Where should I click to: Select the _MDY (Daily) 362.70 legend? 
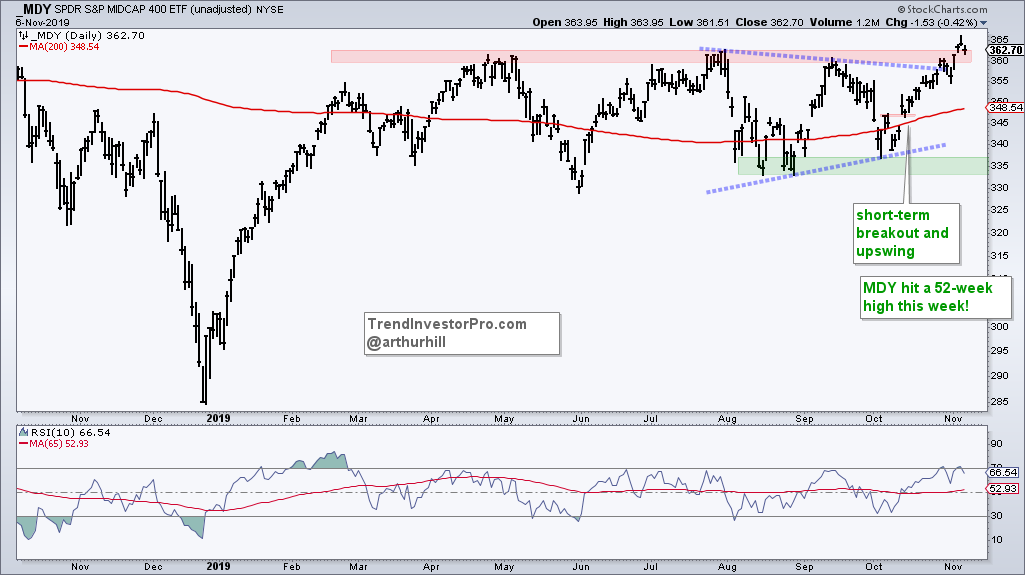tap(87, 35)
